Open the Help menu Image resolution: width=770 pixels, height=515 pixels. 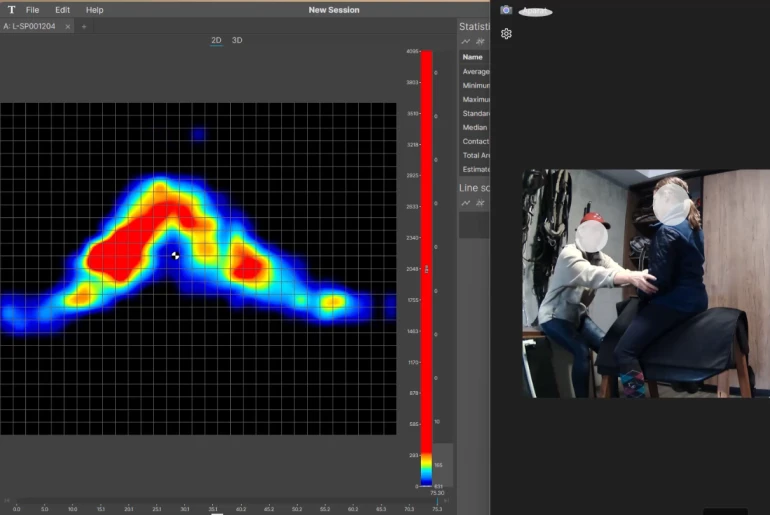tap(94, 10)
